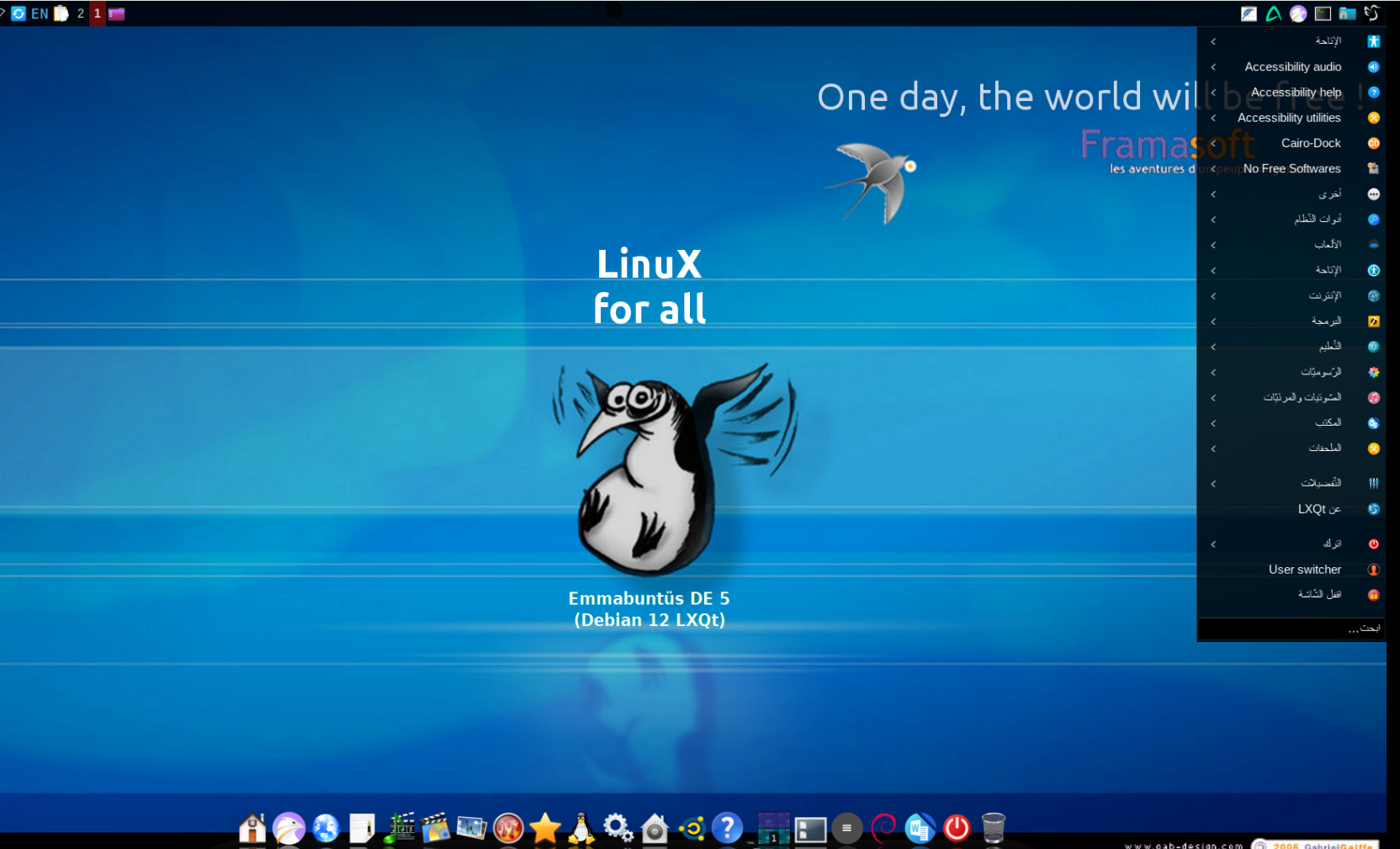
Task: Open the settings gear icon in the dock
Action: 619,827
